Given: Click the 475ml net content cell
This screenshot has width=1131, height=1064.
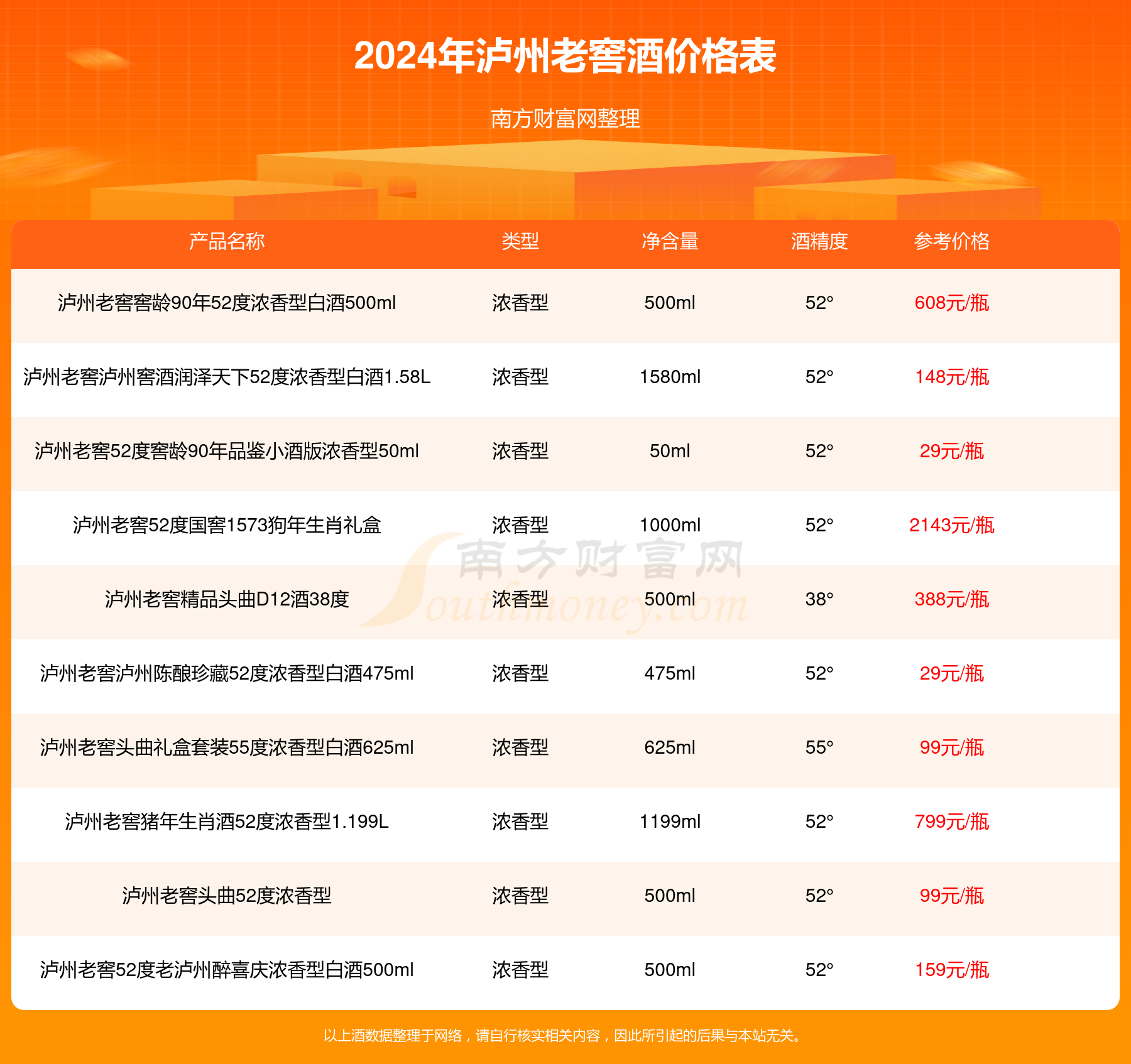Looking at the screenshot, I should 670,673.
